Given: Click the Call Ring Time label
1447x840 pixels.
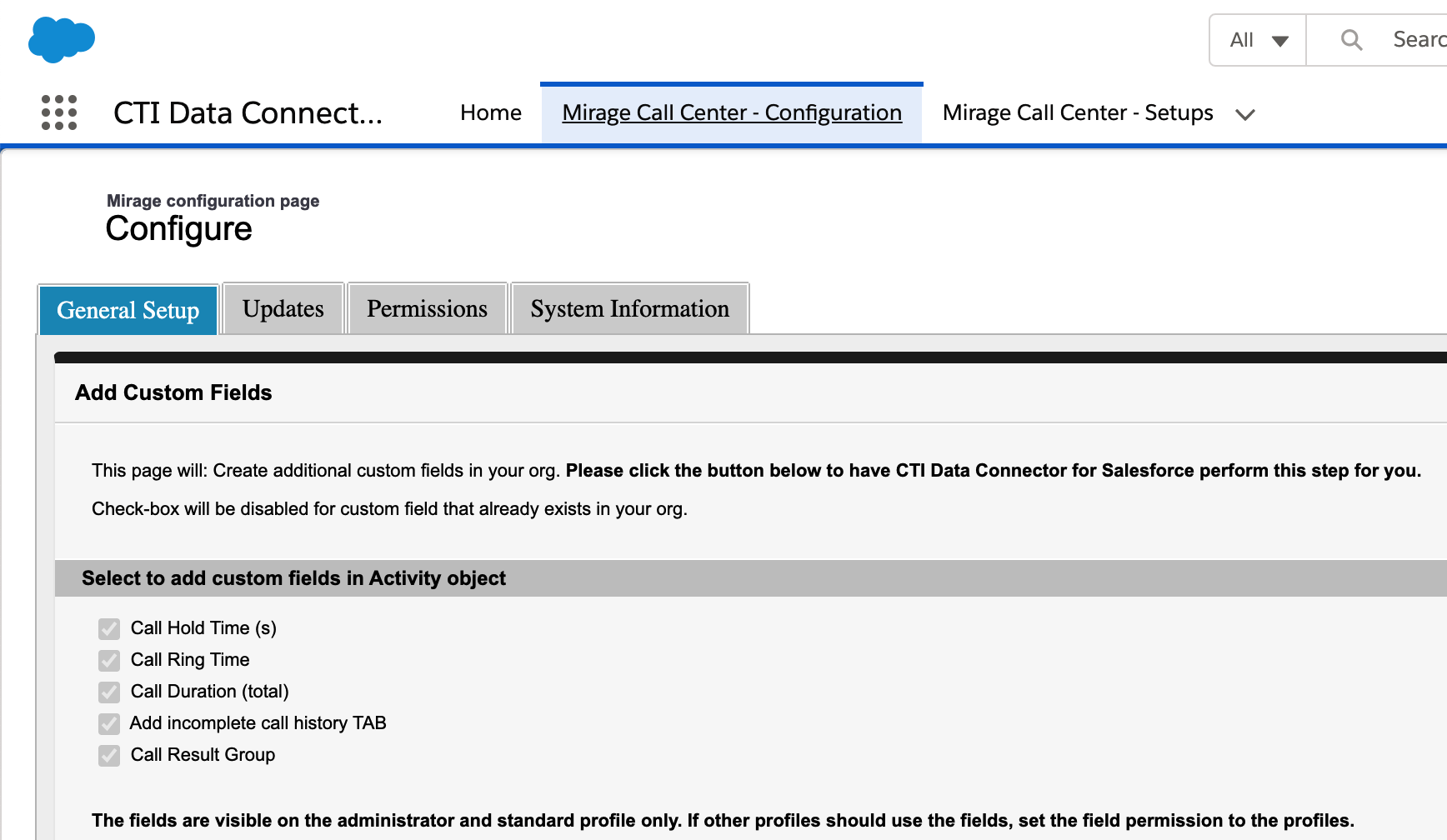Looking at the screenshot, I should pos(190,659).
